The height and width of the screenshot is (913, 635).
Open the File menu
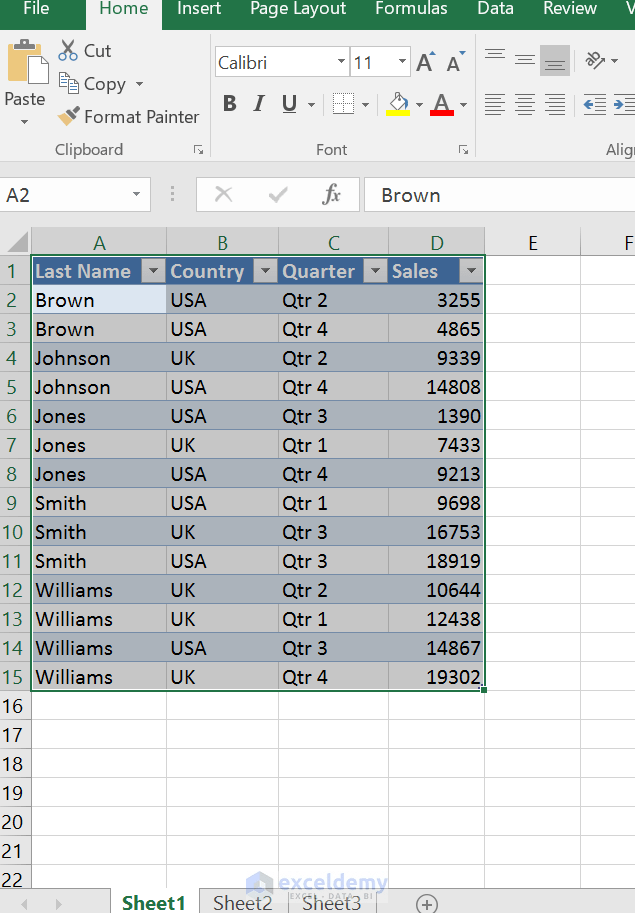(x=39, y=9)
